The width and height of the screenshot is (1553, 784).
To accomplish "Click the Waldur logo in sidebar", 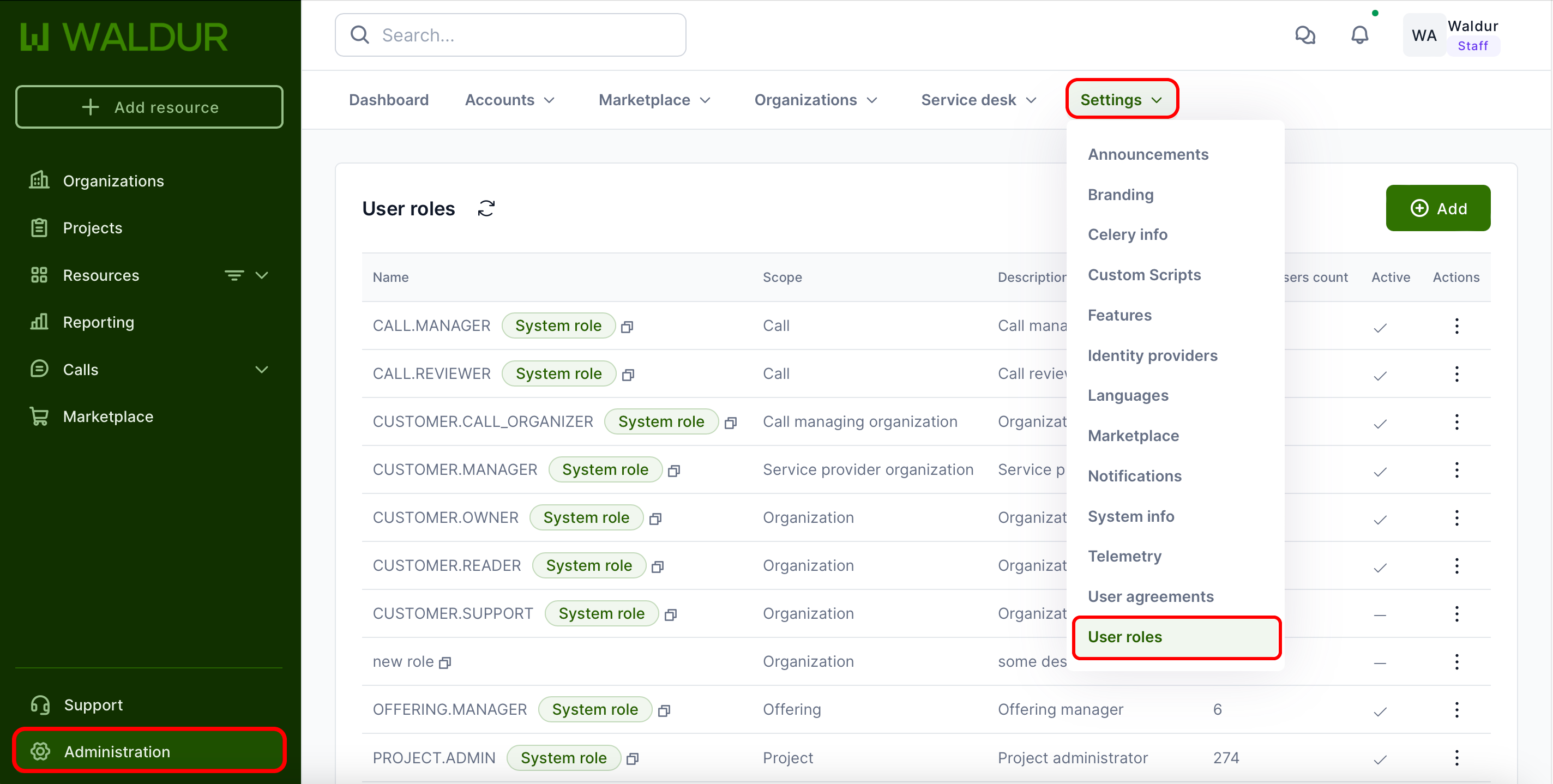I will click(124, 37).
